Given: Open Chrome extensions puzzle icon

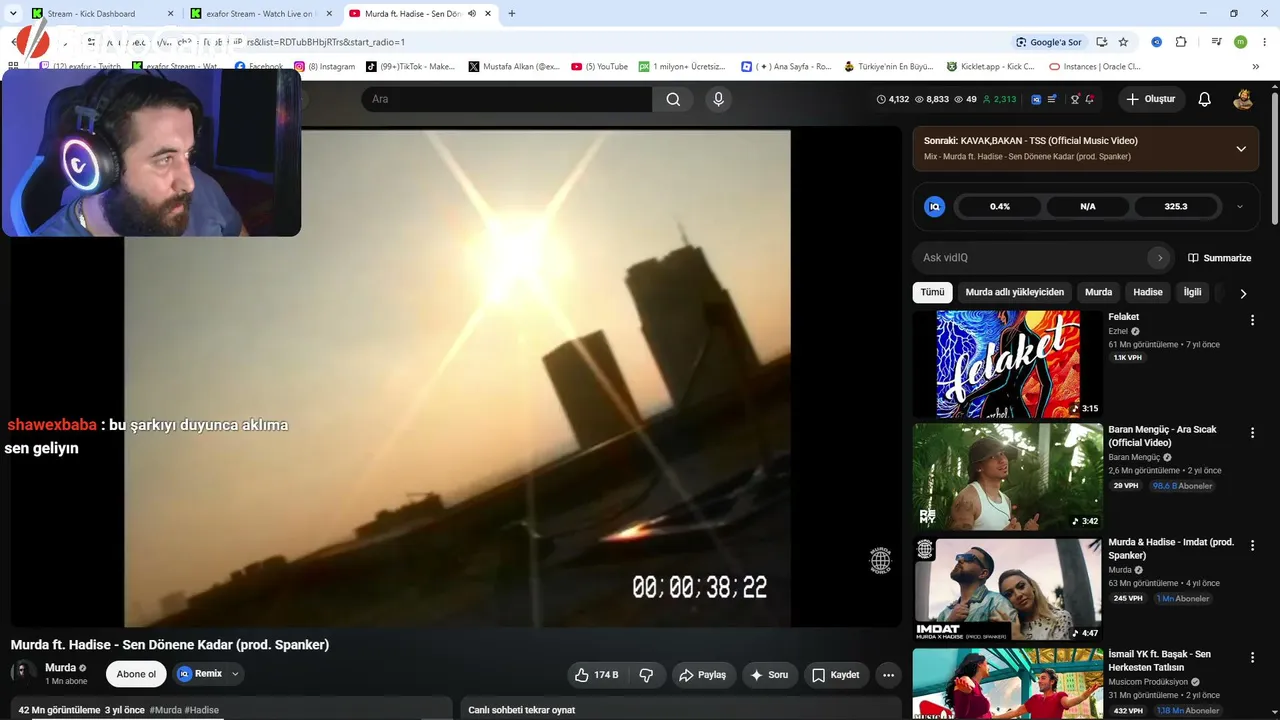Looking at the screenshot, I should pos(1181,42).
